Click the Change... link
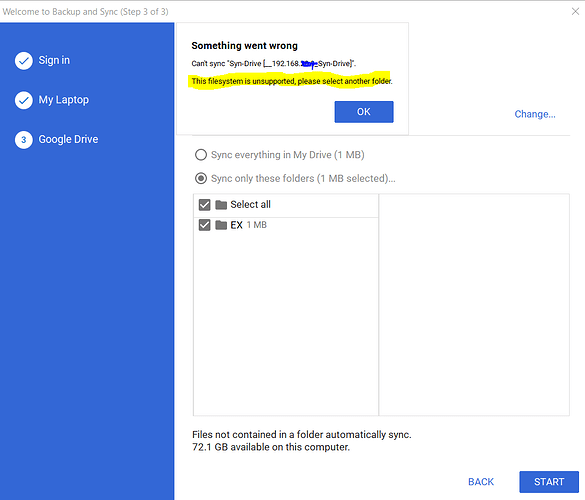Screen dimensions: 585x500 (535, 114)
